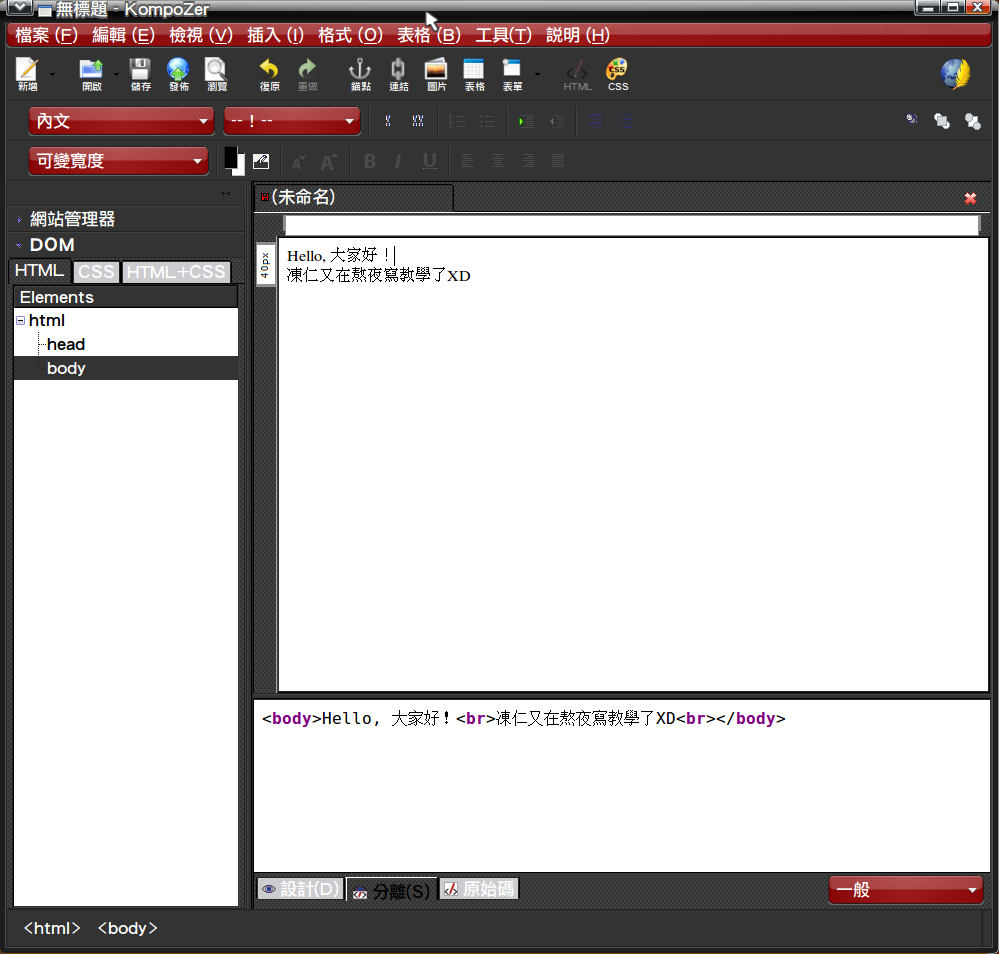
Task: Save the page with 儲存 floppy icon
Action: coord(140,75)
